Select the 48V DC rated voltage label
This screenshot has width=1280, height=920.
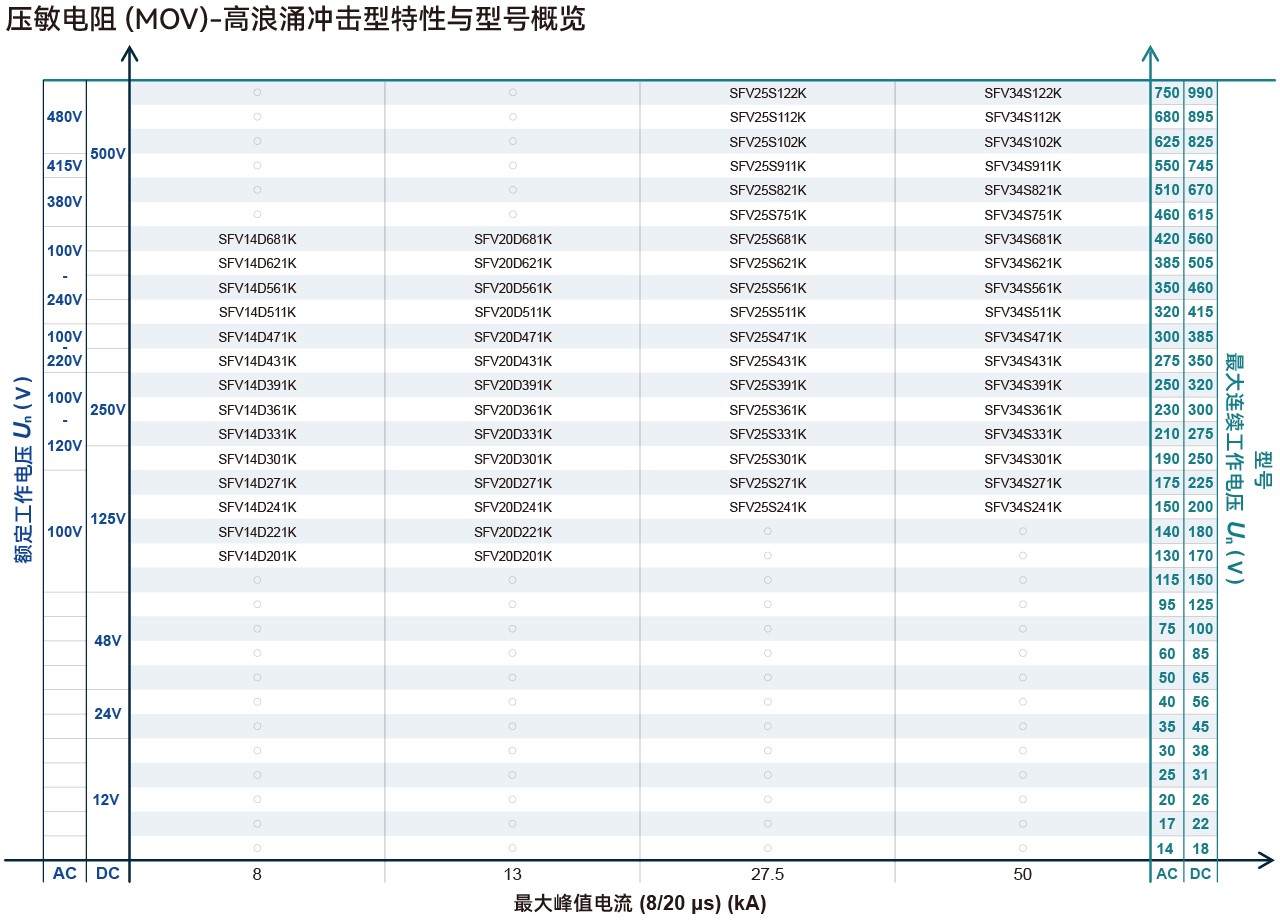click(x=107, y=641)
